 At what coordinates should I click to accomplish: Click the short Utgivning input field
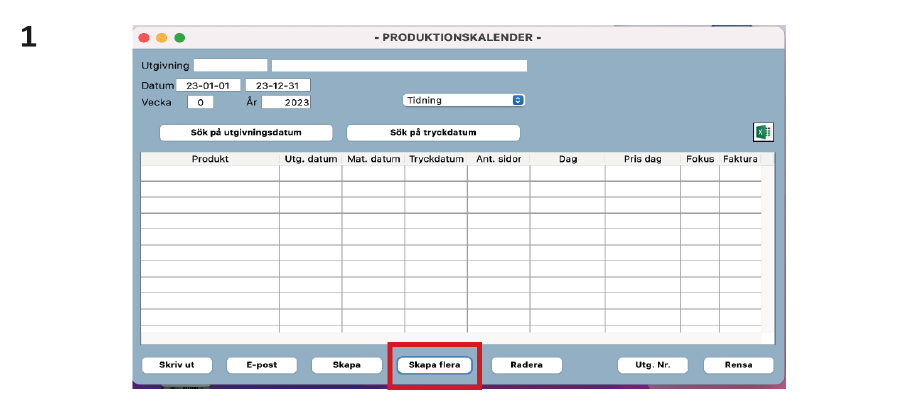[230, 66]
